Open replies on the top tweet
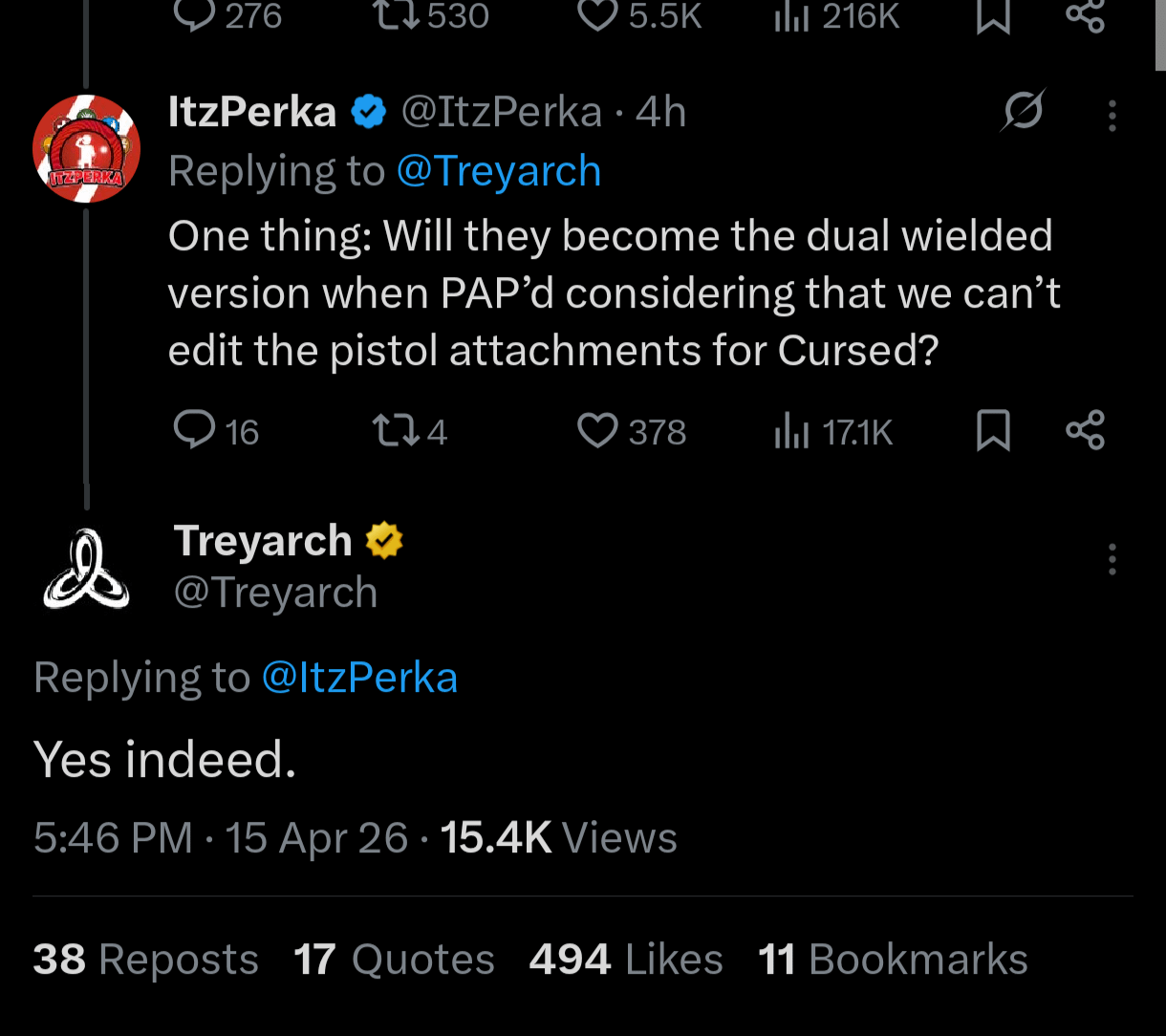The height and width of the screenshot is (1036, 1166). pos(195,15)
